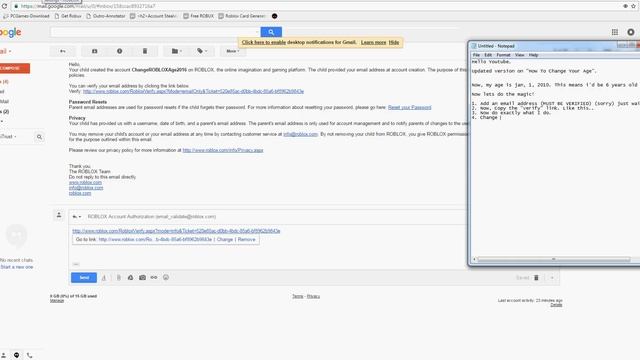This screenshot has width=640, height=360.
Task: Search for people in the chat panel
Action: tap(39, 137)
